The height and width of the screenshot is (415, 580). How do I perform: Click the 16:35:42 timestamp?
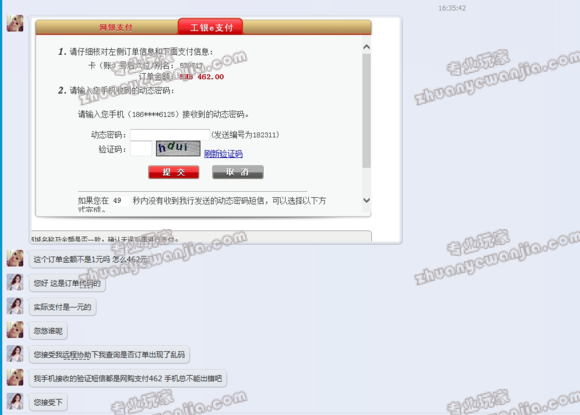pyautogui.click(x=452, y=8)
